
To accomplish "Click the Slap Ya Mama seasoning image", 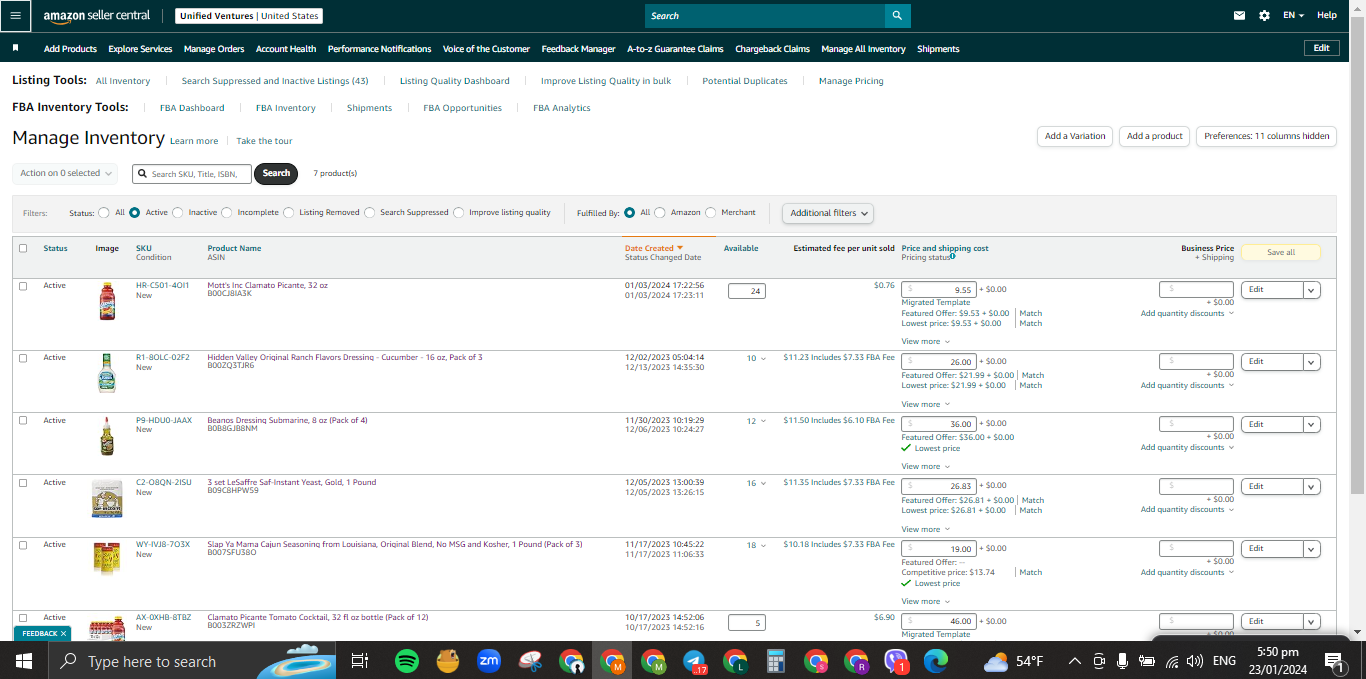I will click(x=106, y=559).
